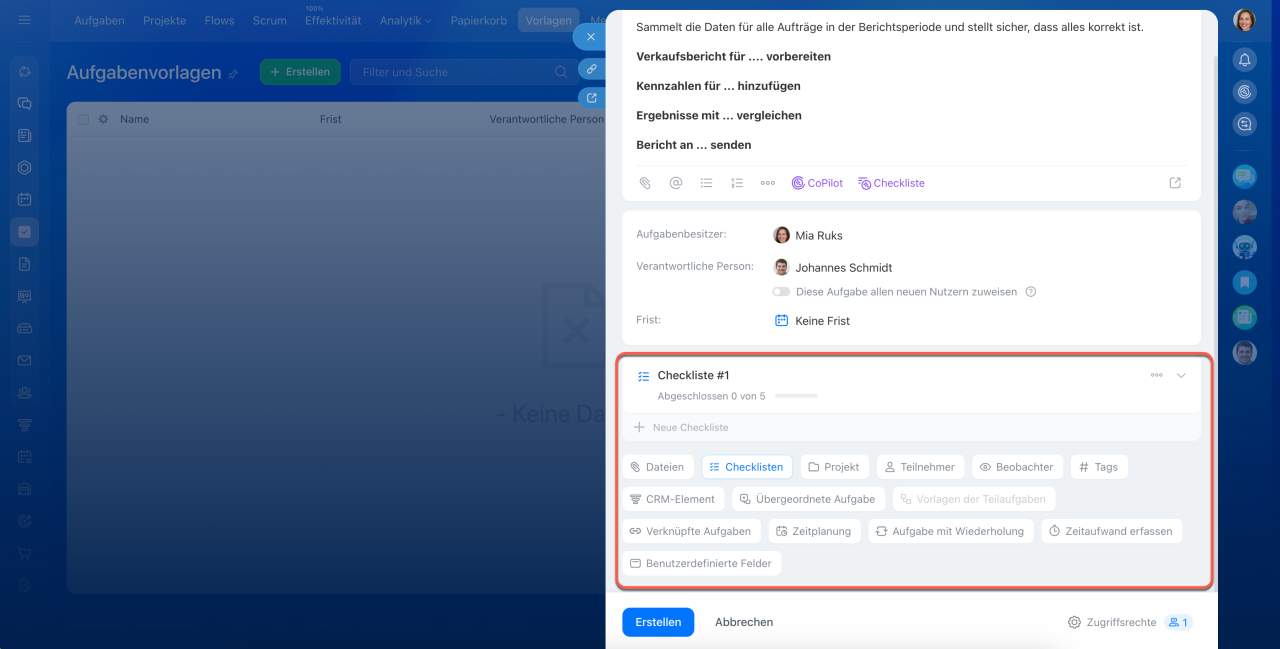Select the Beobachter section chip
Viewport: 1280px width, 649px height.
click(1016, 467)
